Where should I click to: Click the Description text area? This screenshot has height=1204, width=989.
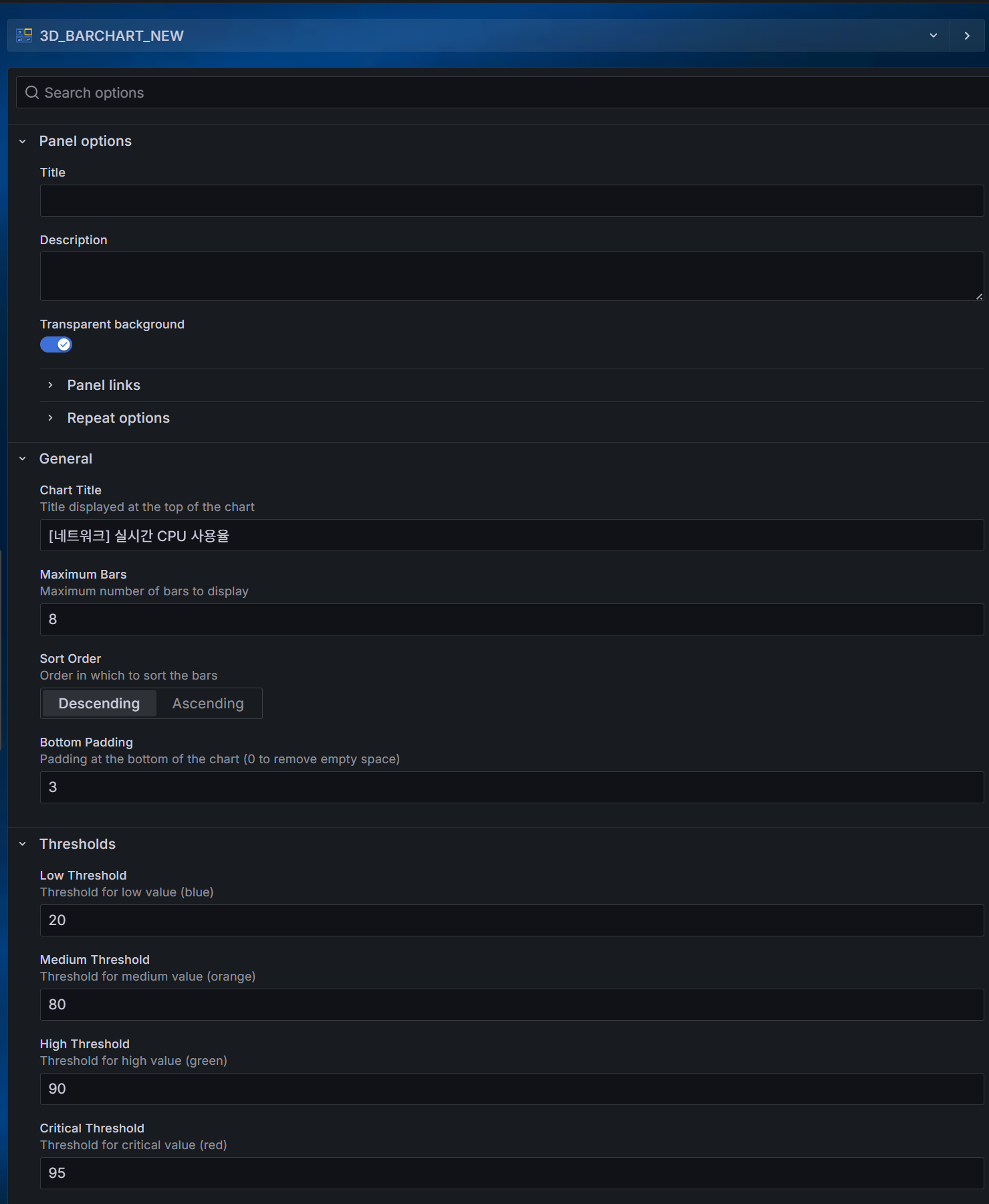[511, 276]
